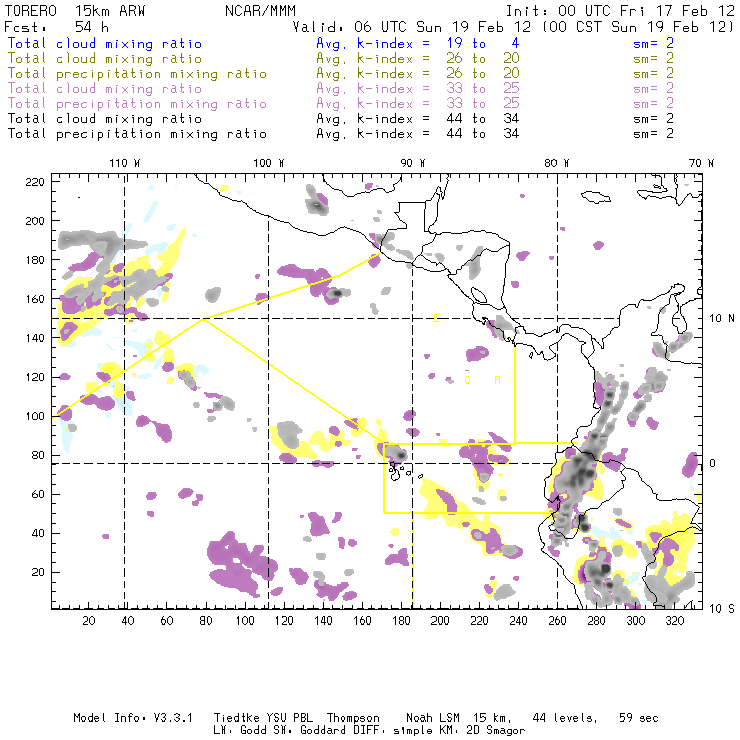Select the "220" horizontal axis tick label
This screenshot has width=740, height=740.
(x=479, y=621)
